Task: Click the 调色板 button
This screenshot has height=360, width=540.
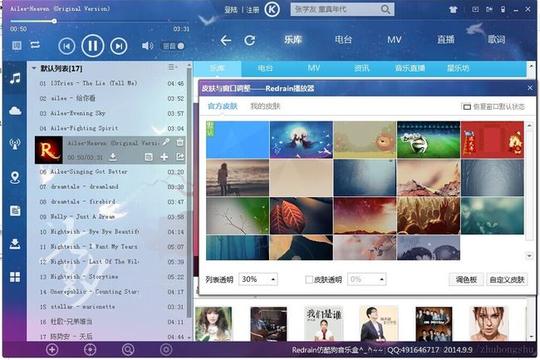Action: click(466, 280)
